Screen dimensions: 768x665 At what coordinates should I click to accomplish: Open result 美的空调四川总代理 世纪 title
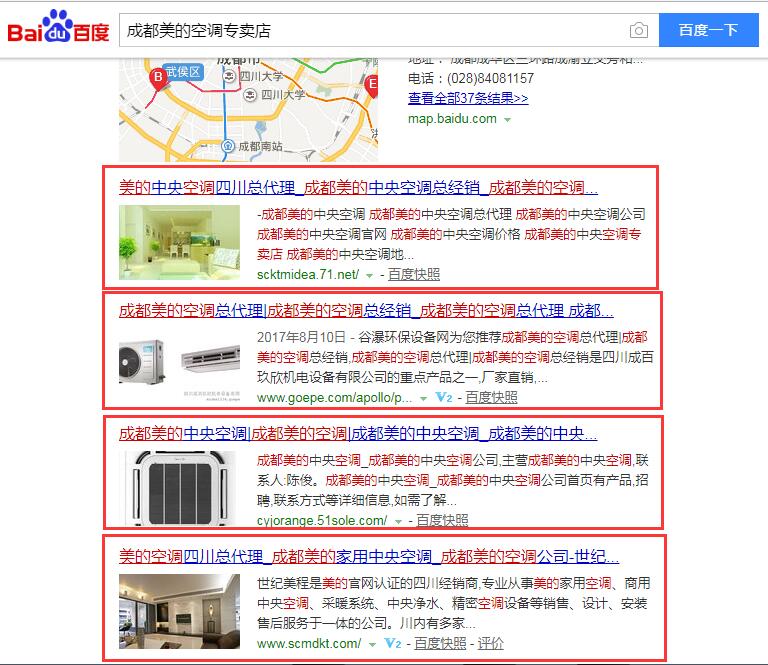[x=369, y=556]
